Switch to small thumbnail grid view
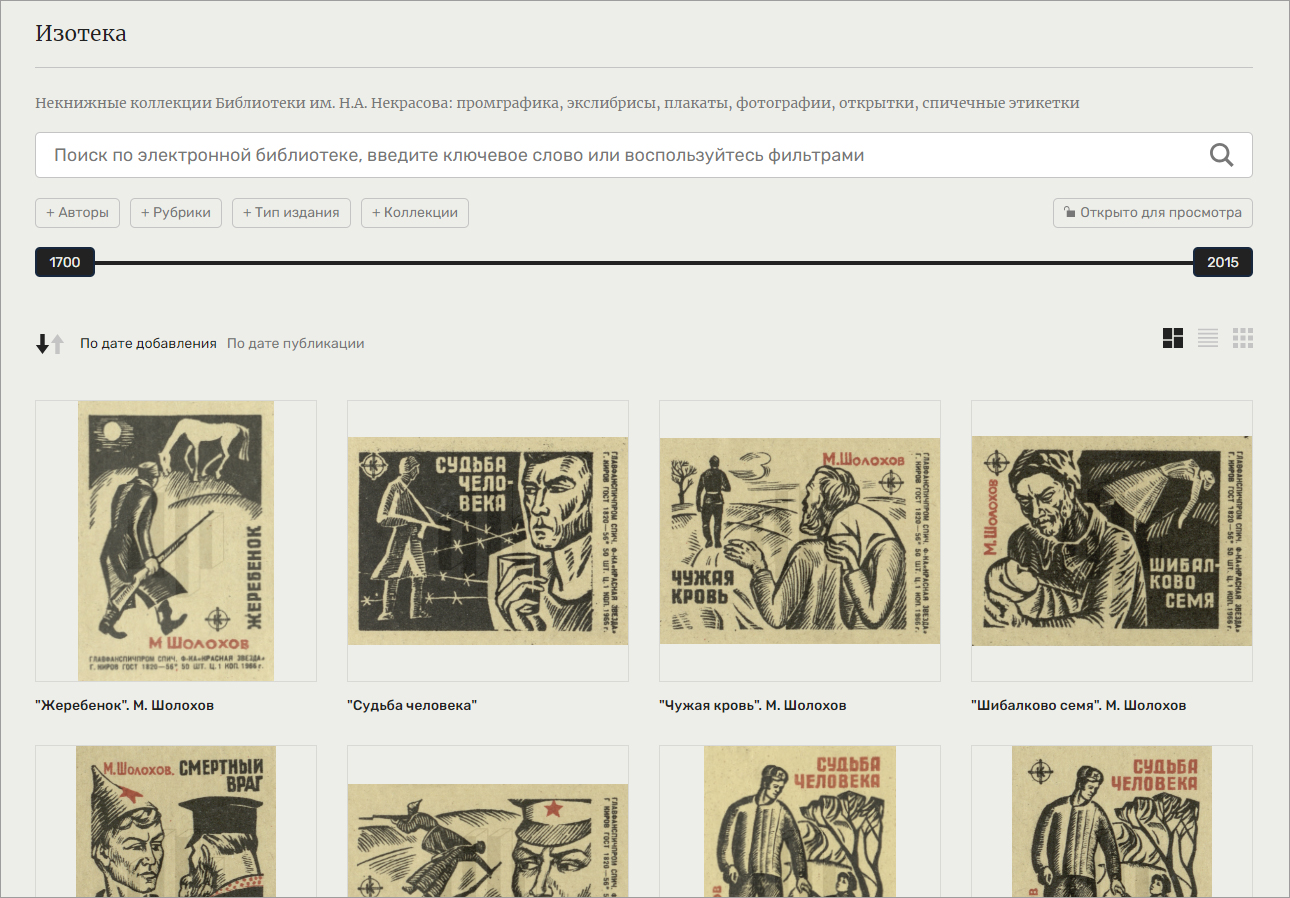1290x898 pixels. click(1243, 338)
